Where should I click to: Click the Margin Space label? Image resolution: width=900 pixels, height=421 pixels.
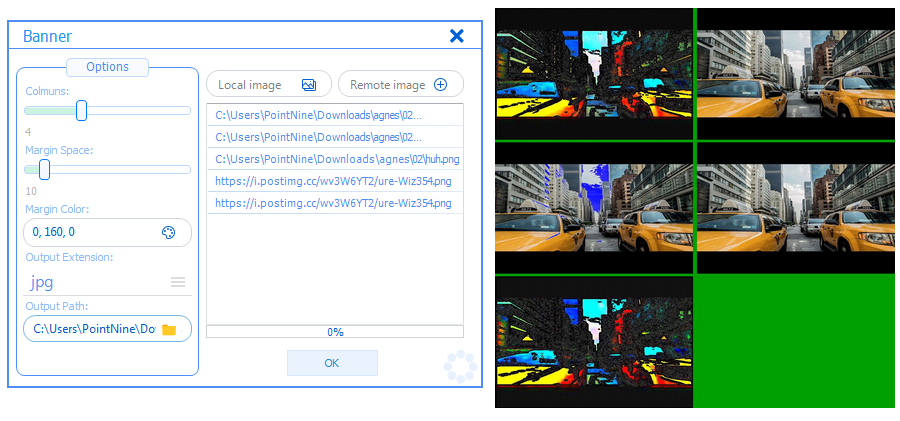[x=59, y=150]
